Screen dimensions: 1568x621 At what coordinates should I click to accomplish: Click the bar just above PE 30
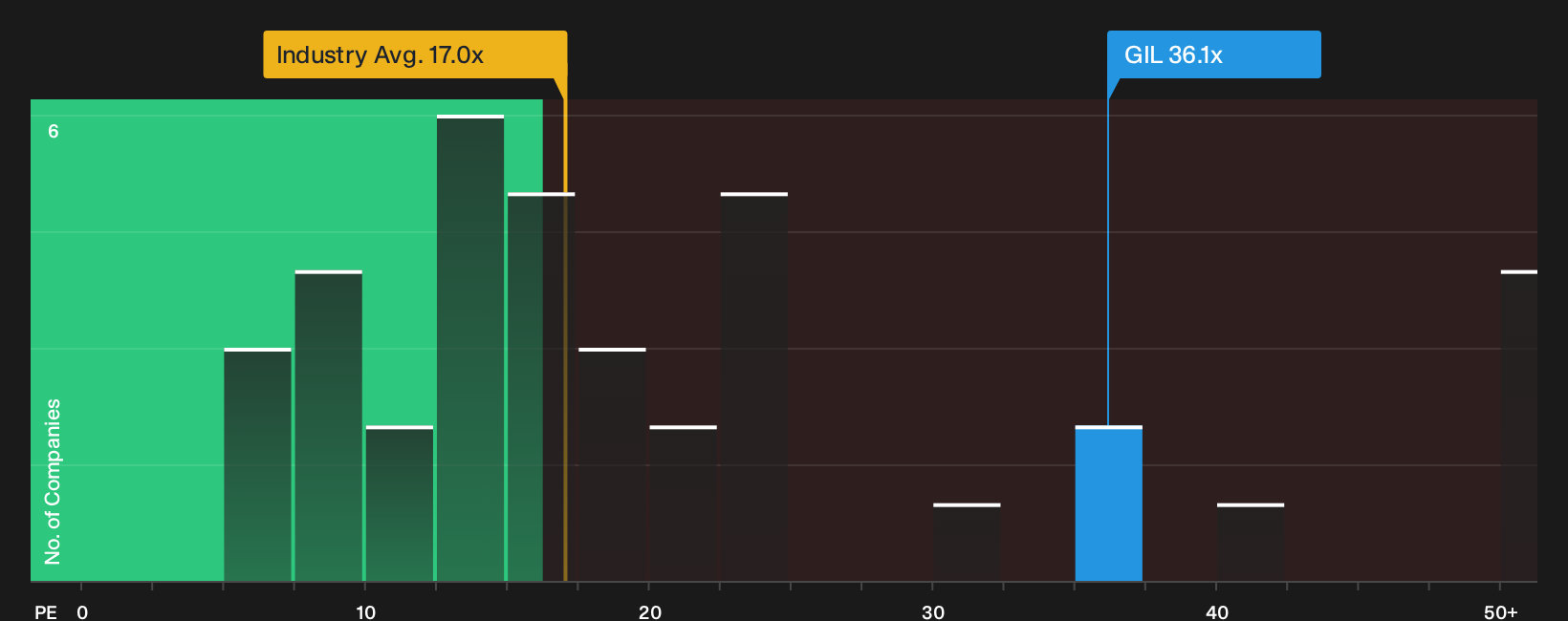967,543
